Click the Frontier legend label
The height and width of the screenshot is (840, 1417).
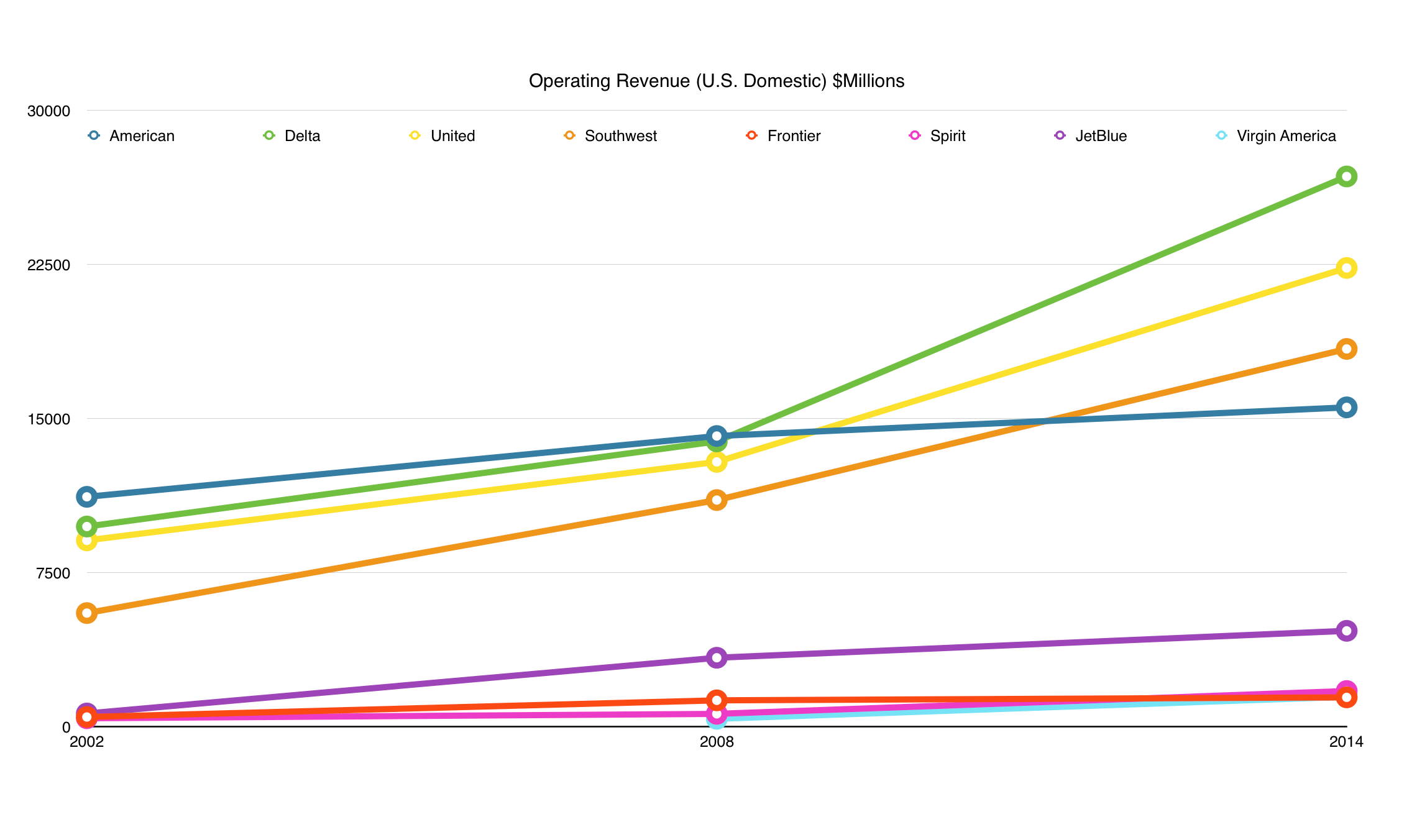pyautogui.click(x=794, y=136)
